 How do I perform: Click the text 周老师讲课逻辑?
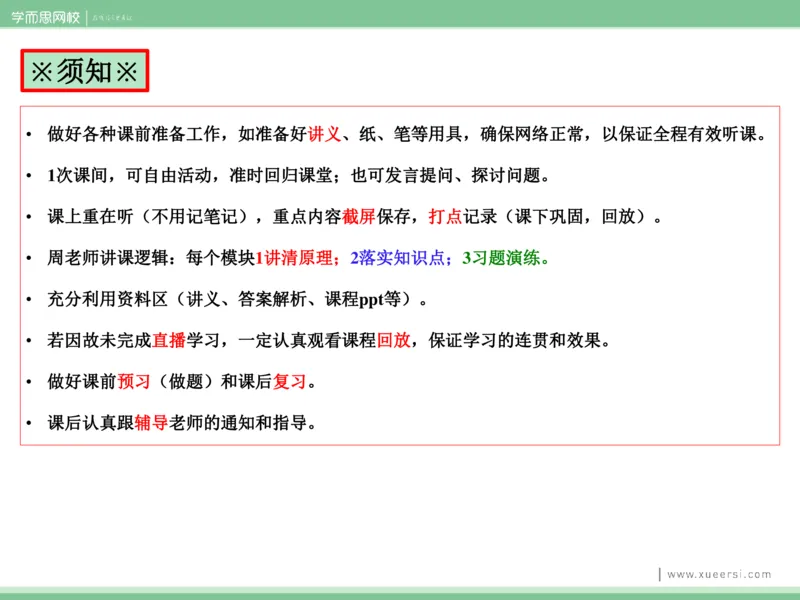(x=108, y=258)
